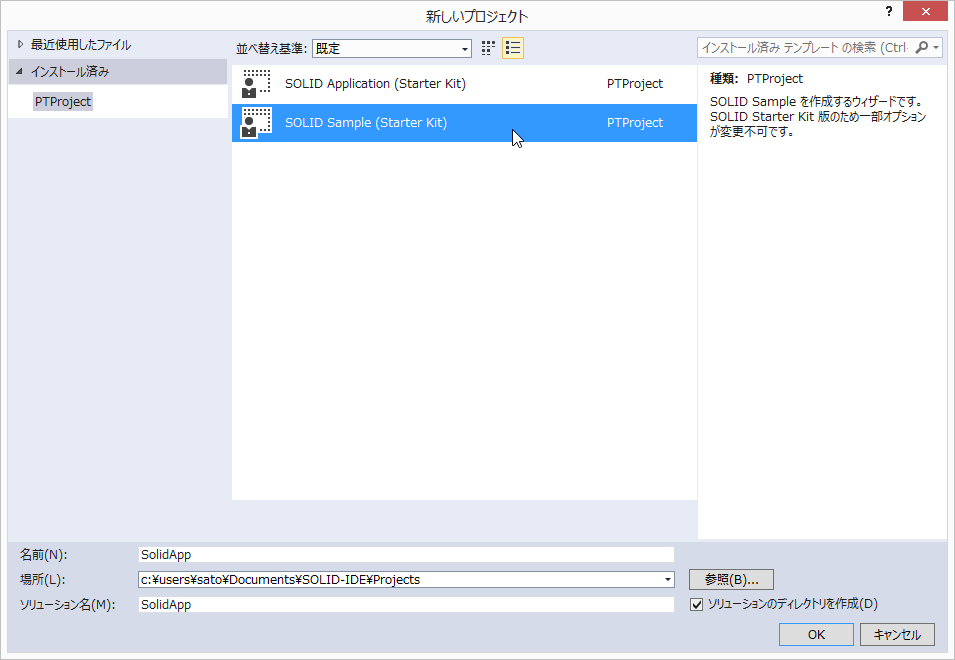Close the new project dialog

pyautogui.click(x=926, y=12)
